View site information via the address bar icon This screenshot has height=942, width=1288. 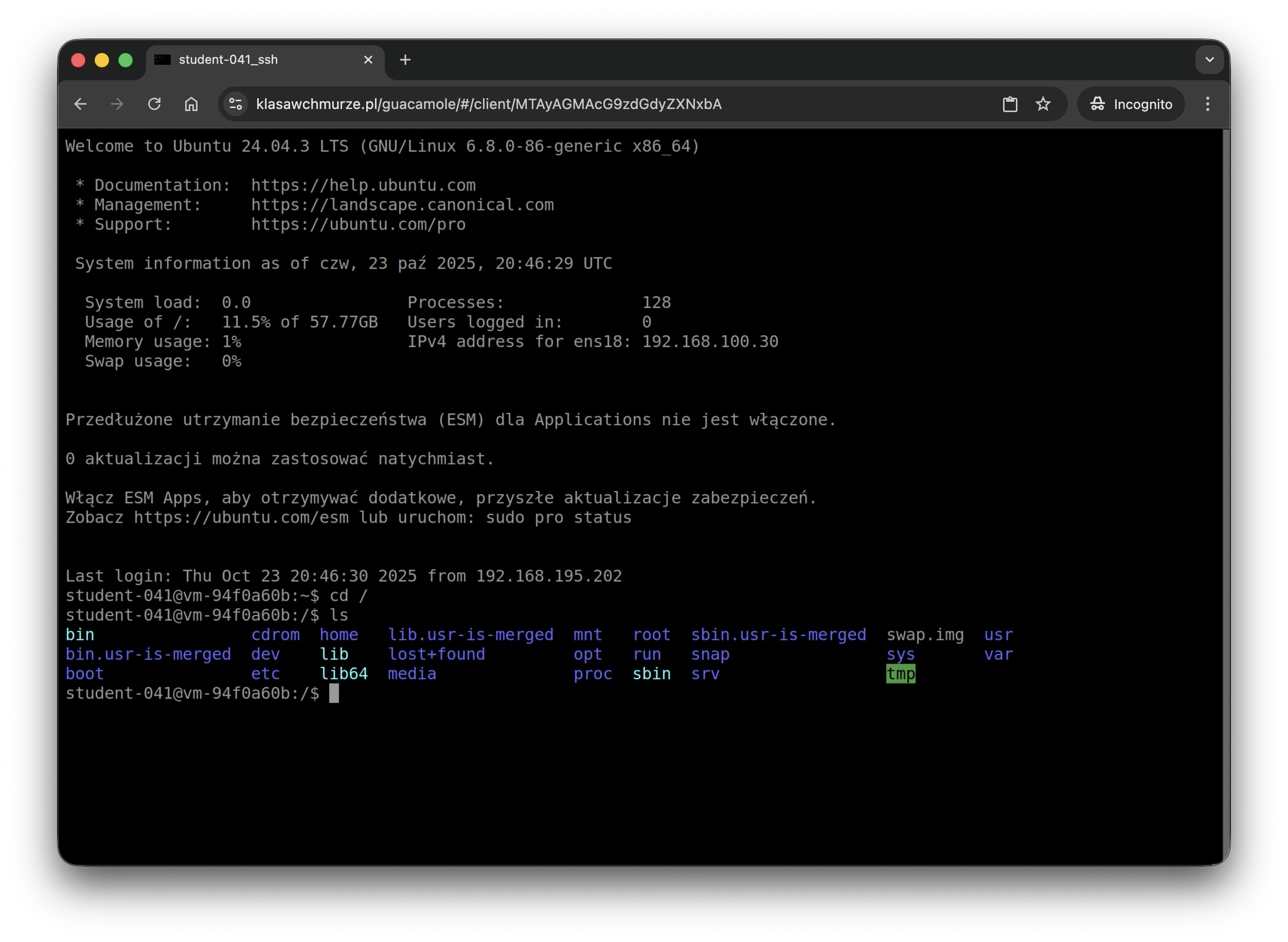[x=235, y=104]
